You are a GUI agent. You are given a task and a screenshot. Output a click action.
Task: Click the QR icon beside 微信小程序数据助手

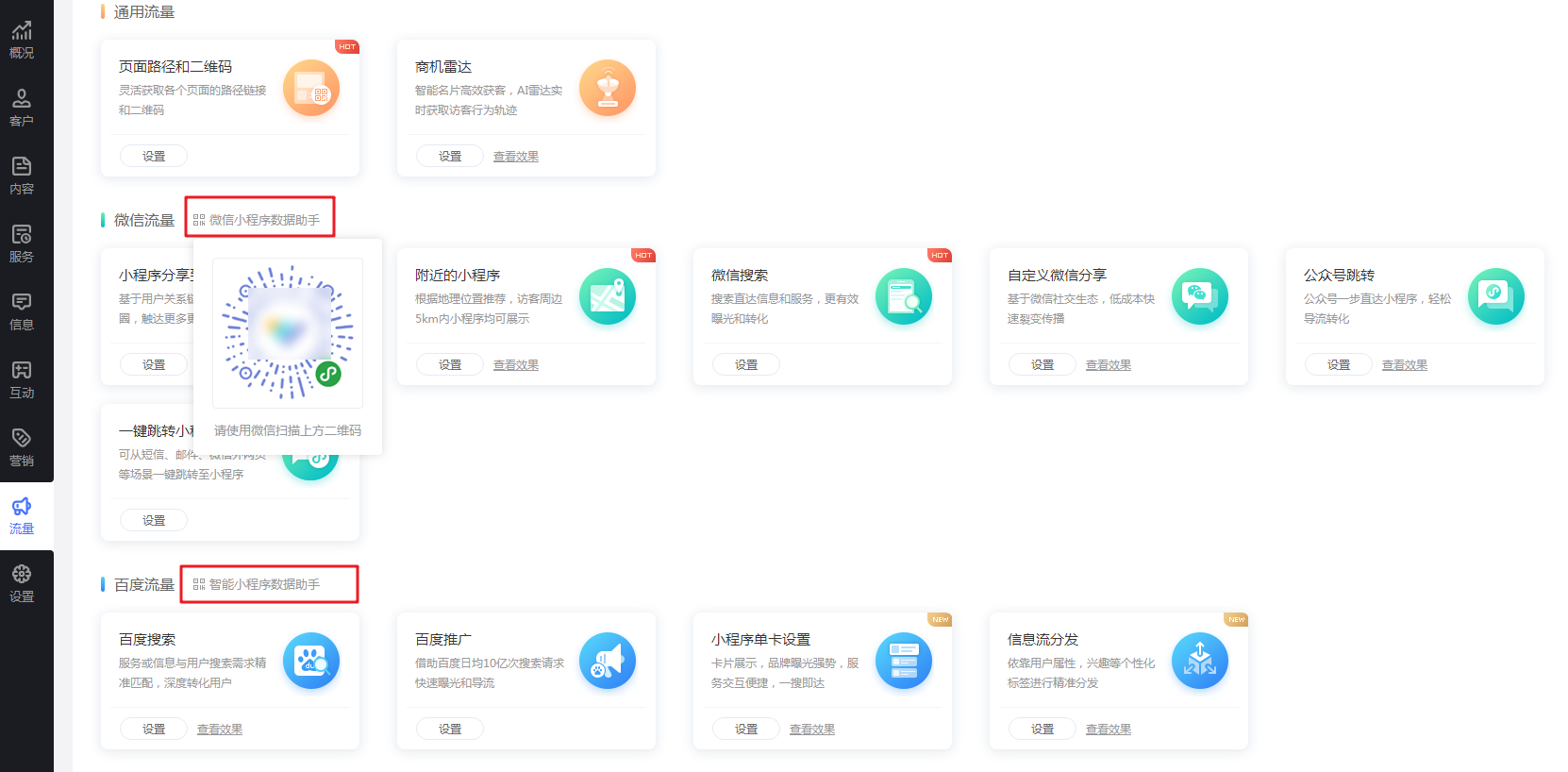199,220
